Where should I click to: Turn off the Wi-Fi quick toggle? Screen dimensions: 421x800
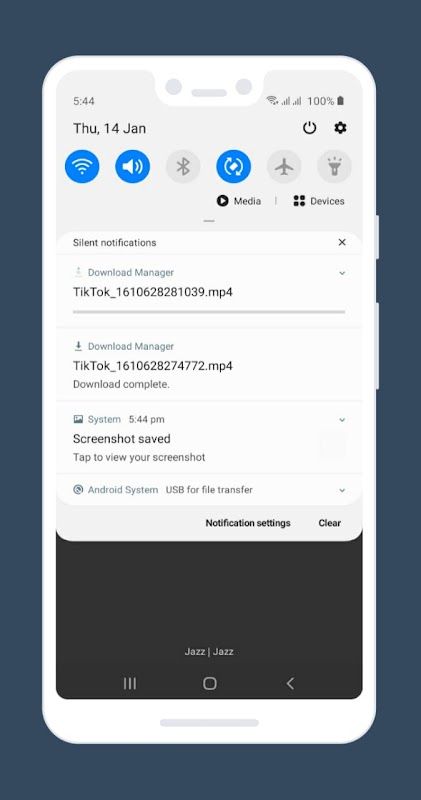[x=82, y=166]
